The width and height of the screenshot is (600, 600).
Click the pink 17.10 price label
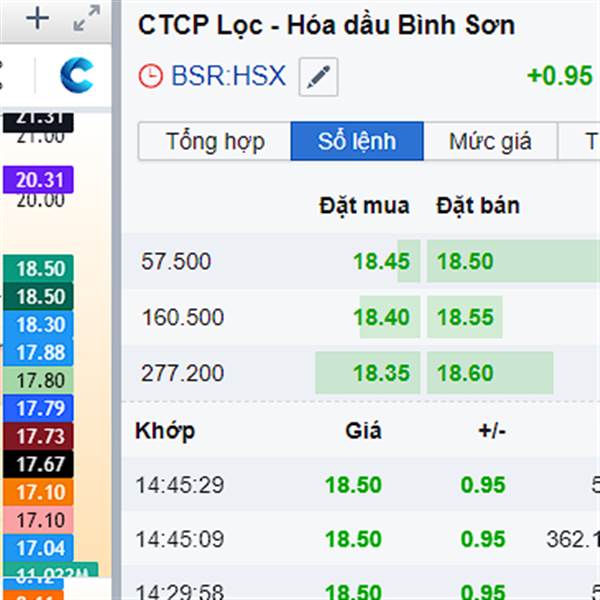(38, 520)
